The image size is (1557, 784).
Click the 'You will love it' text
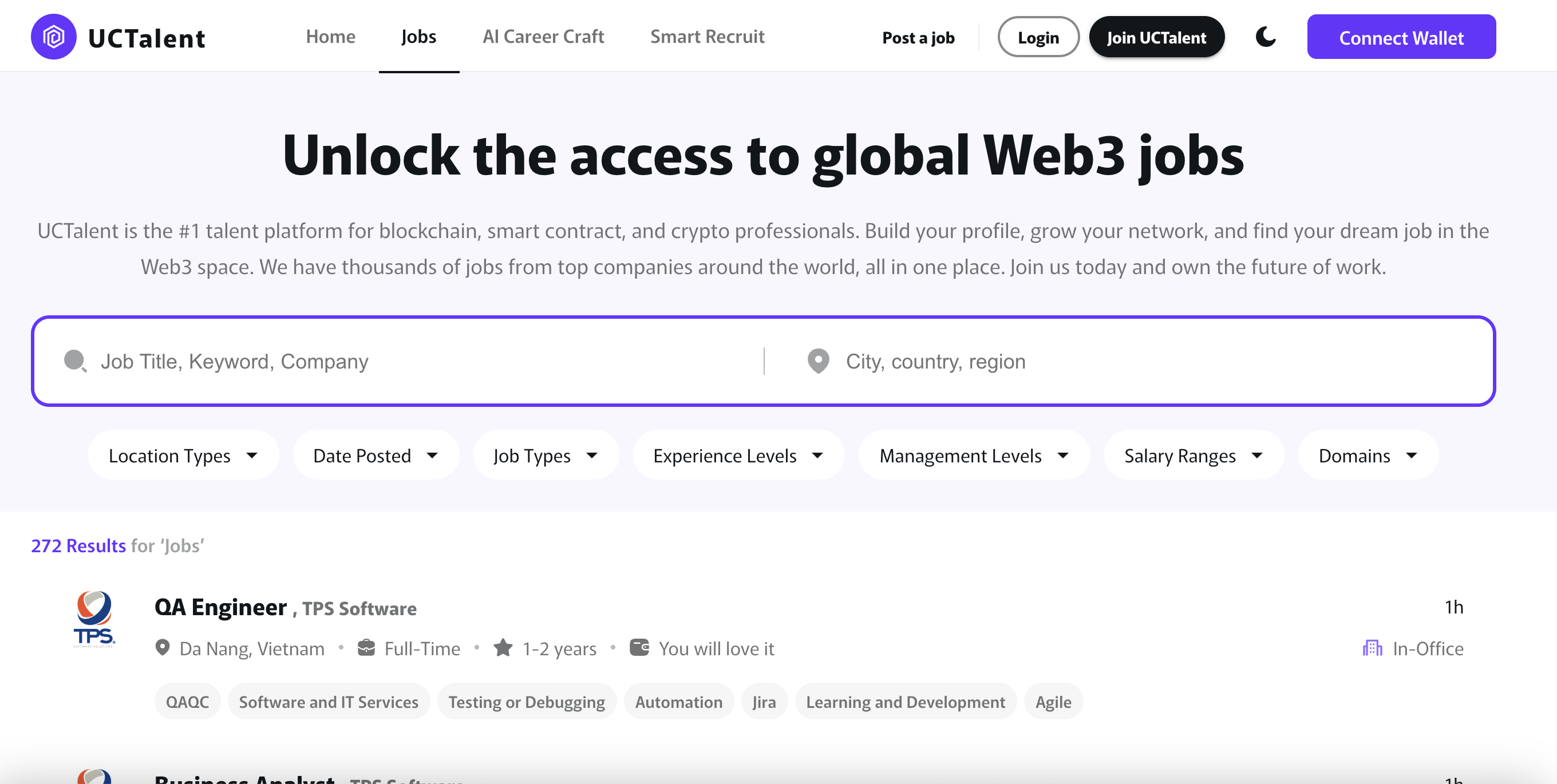(716, 648)
